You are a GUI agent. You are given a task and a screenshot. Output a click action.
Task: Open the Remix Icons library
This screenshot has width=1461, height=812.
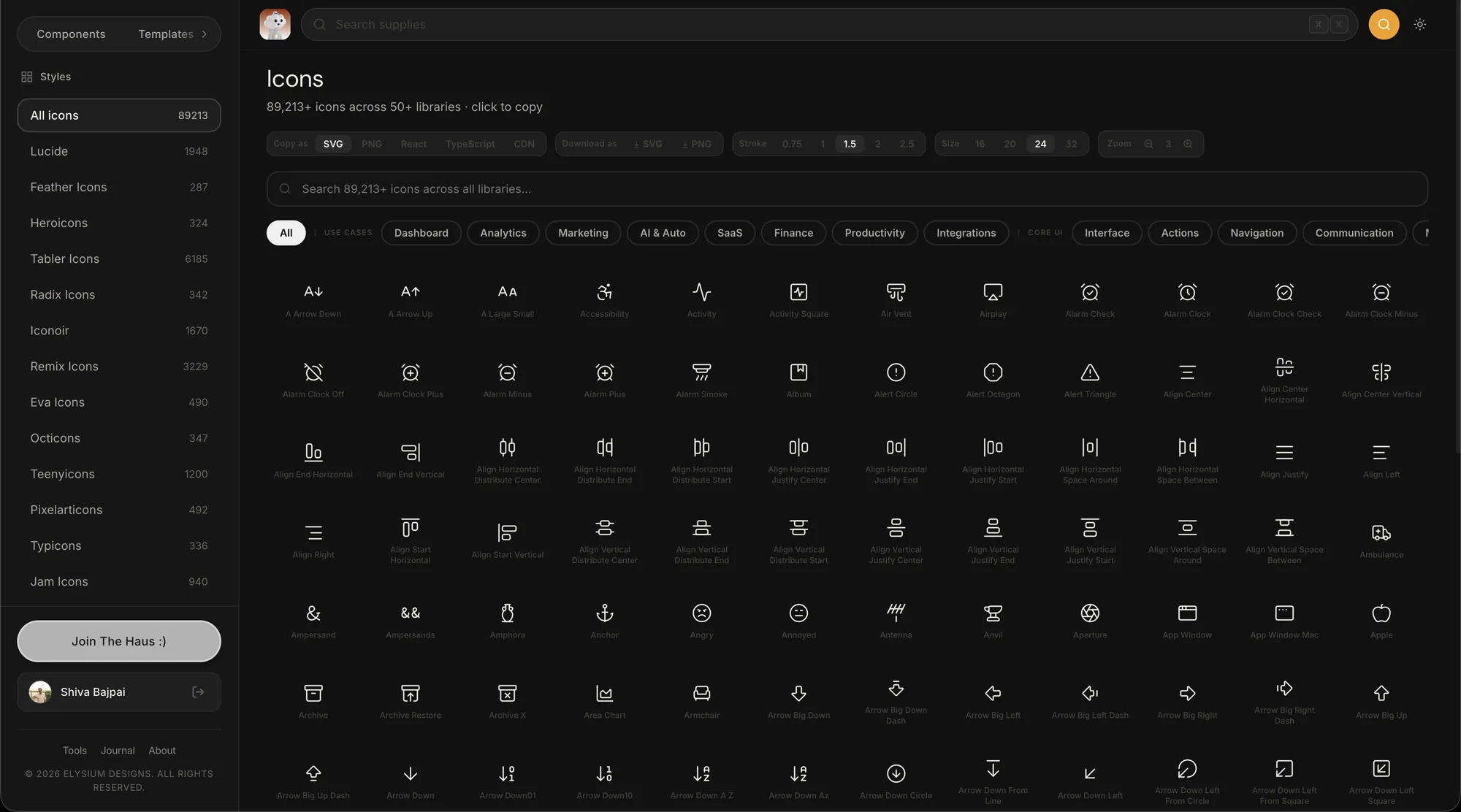click(x=119, y=366)
